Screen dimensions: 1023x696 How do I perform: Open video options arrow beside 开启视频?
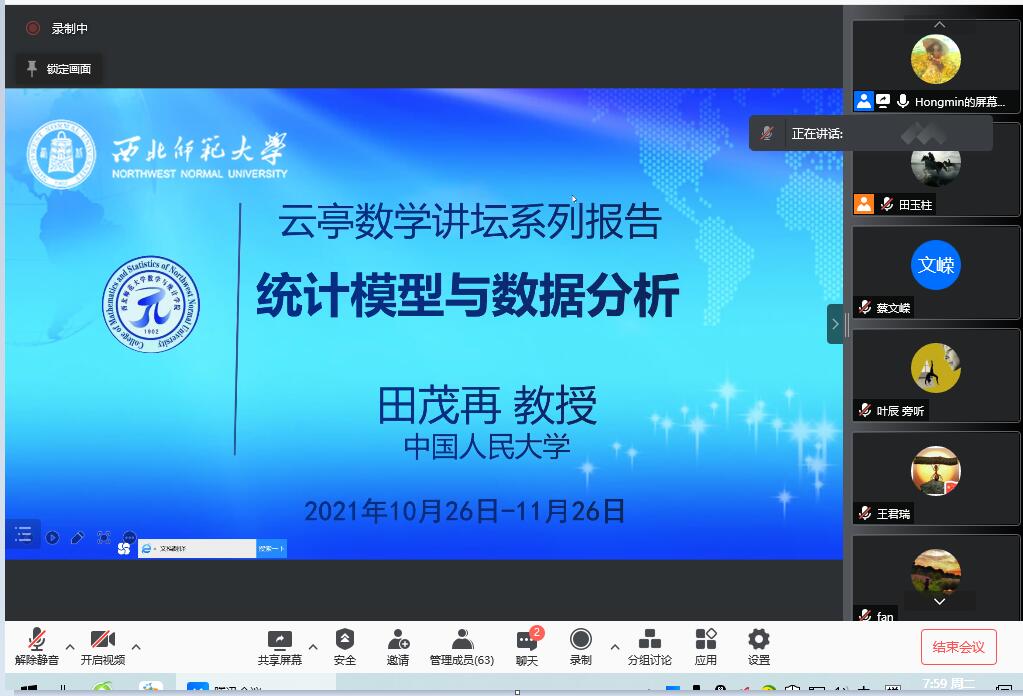tap(136, 646)
